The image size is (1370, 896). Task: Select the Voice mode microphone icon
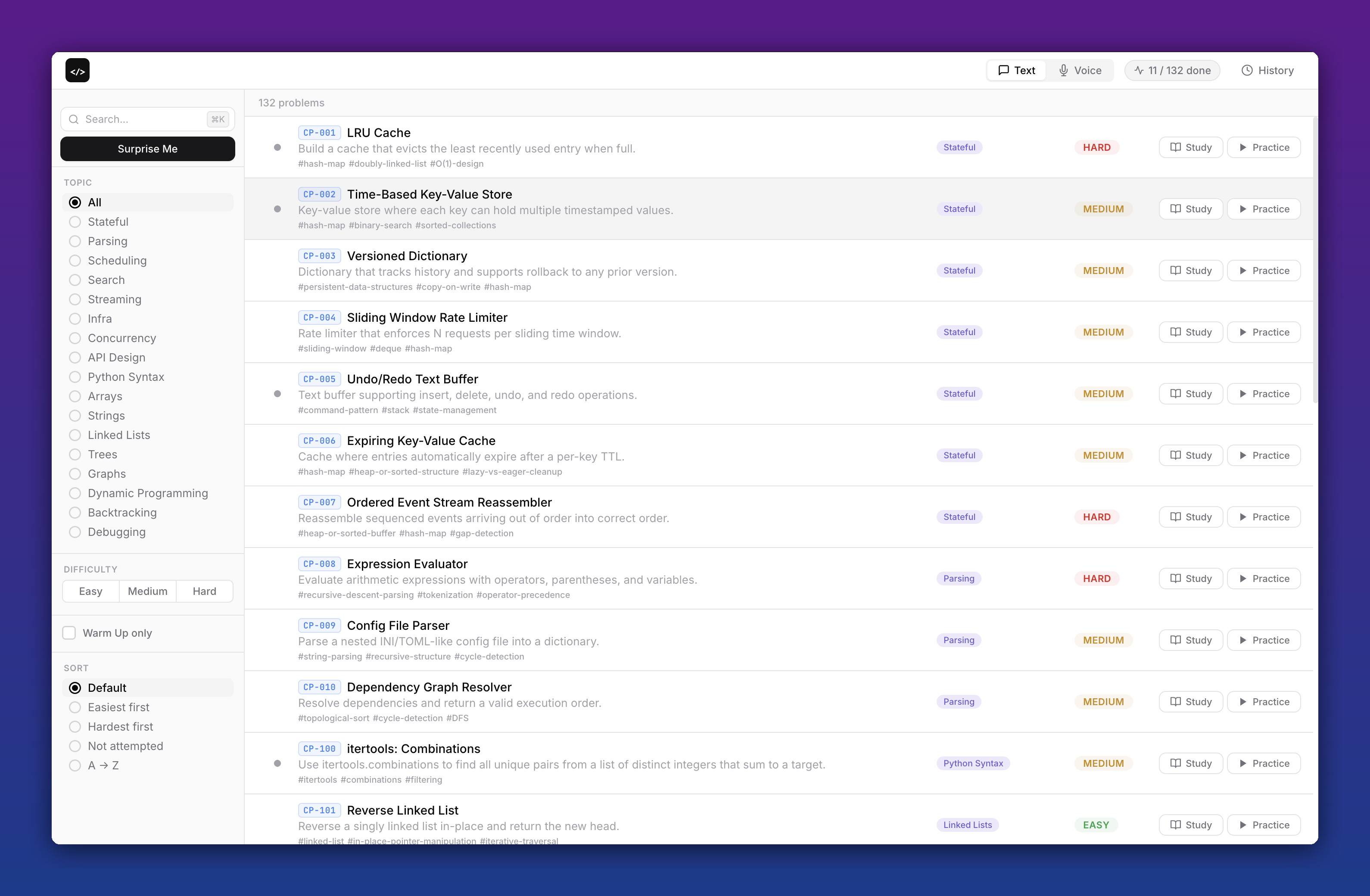[x=1063, y=70]
